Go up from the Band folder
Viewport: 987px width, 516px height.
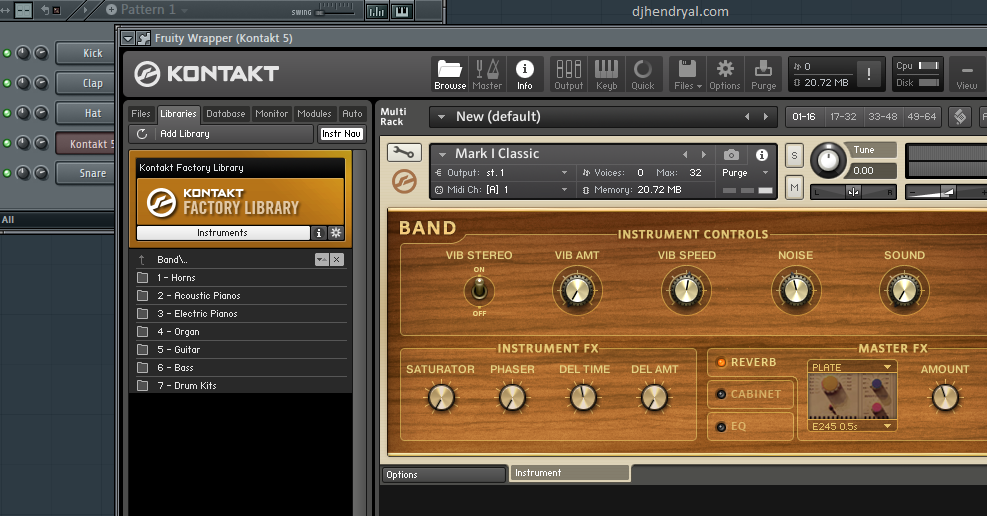[x=142, y=259]
